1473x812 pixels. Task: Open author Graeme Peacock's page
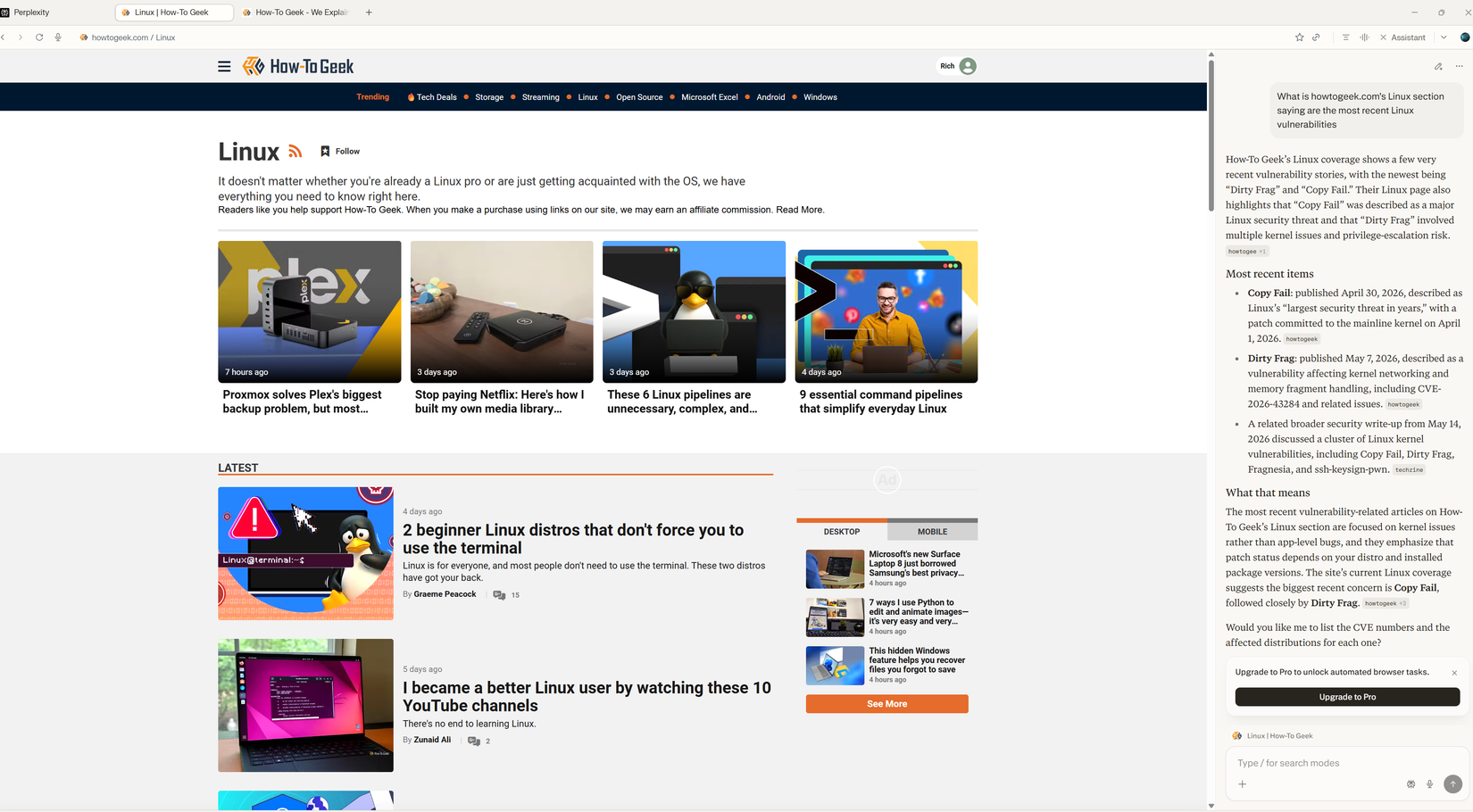(445, 594)
